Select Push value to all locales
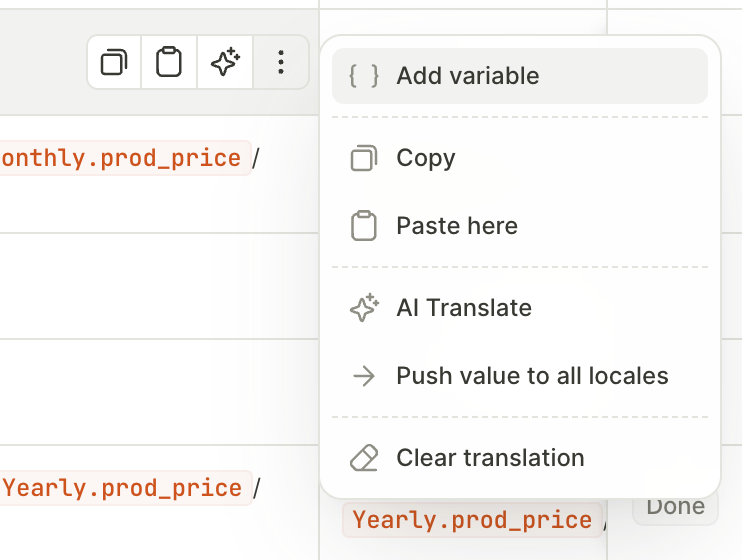The width and height of the screenshot is (742, 560). [x=520, y=376]
